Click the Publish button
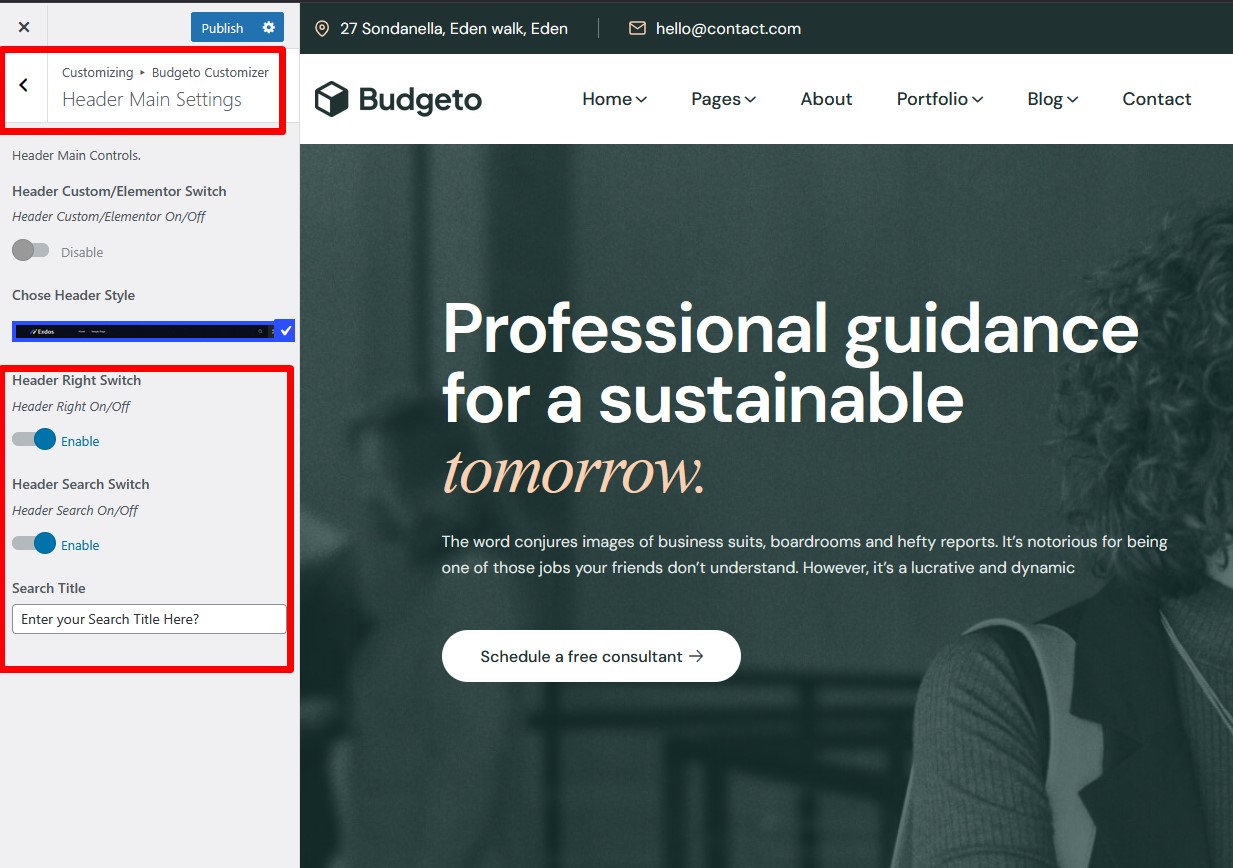Viewport: 1233px width, 868px height. coord(222,28)
